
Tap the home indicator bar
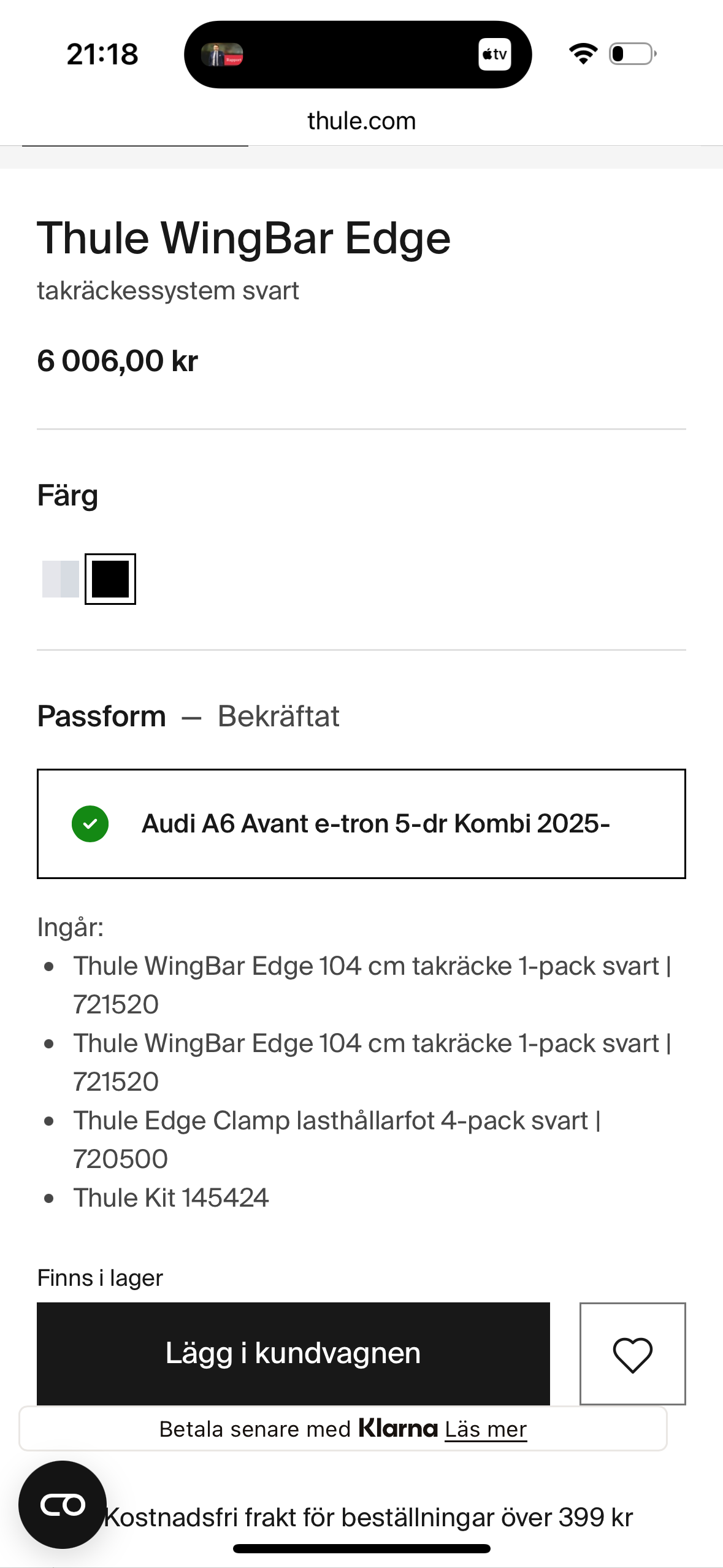click(x=361, y=1548)
